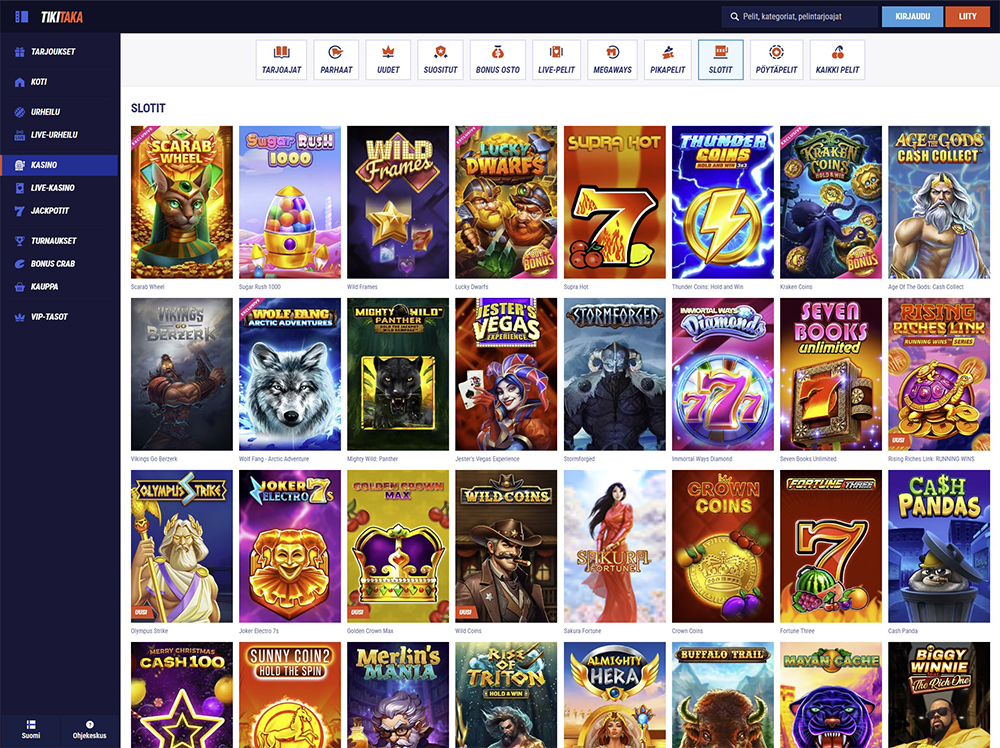
Task: Open the Sakura Fortune game thumbnail
Action: pyautogui.click(x=615, y=546)
